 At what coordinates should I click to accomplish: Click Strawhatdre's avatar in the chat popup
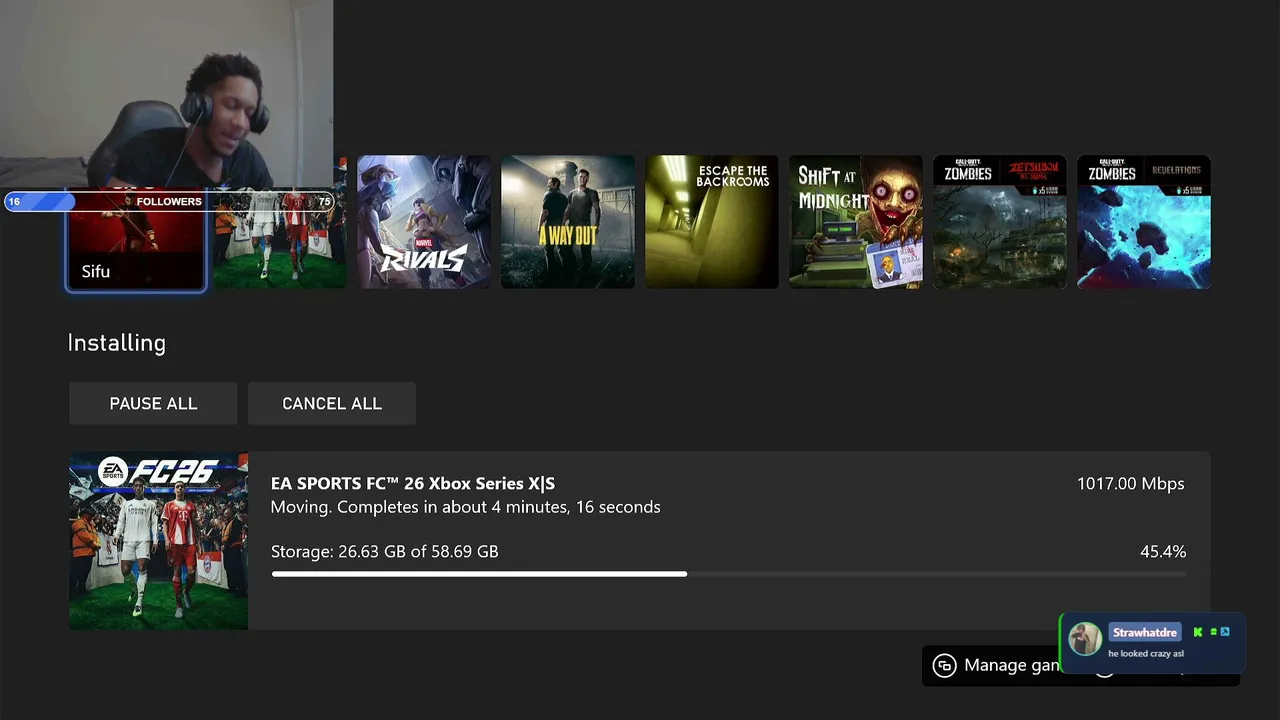pyautogui.click(x=1085, y=638)
